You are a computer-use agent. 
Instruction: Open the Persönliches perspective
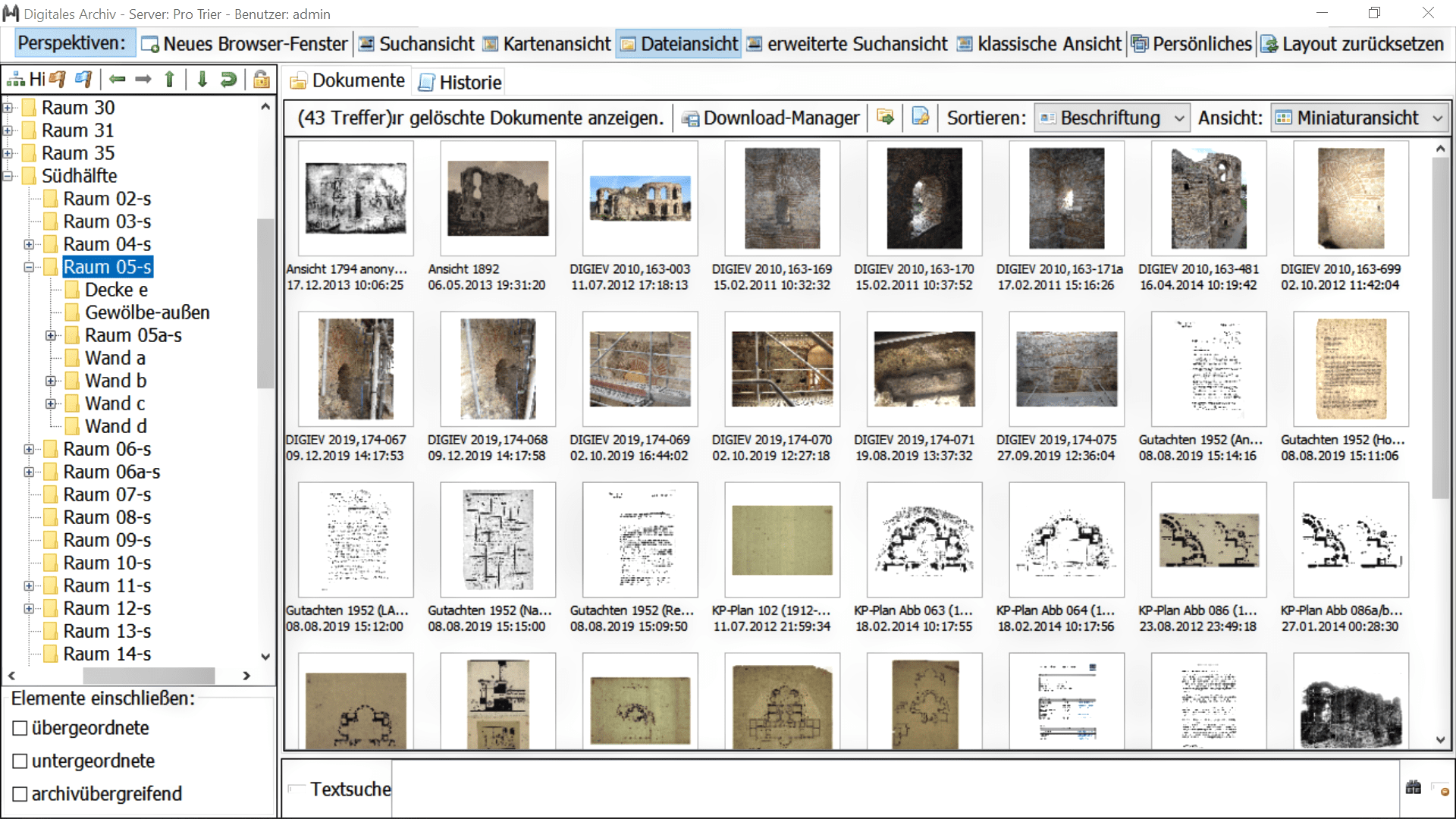1192,44
